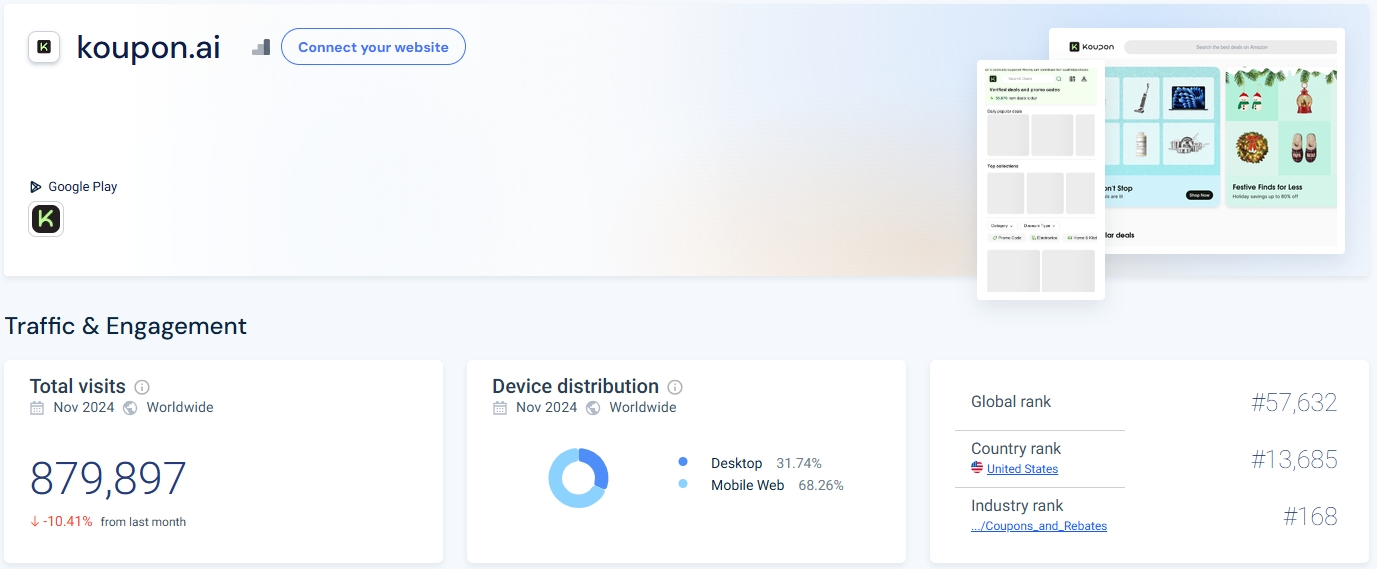Click the koupon.ai site title
Viewport: 1377px width, 569px height.
[x=148, y=47]
